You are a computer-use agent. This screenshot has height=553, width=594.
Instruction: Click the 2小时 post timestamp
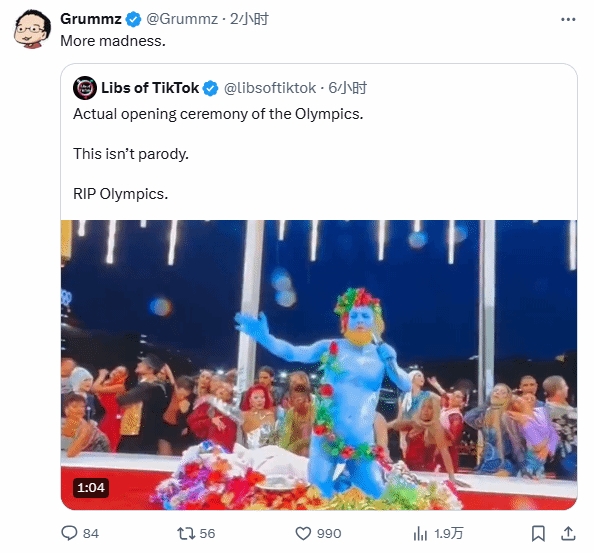pyautogui.click(x=249, y=19)
